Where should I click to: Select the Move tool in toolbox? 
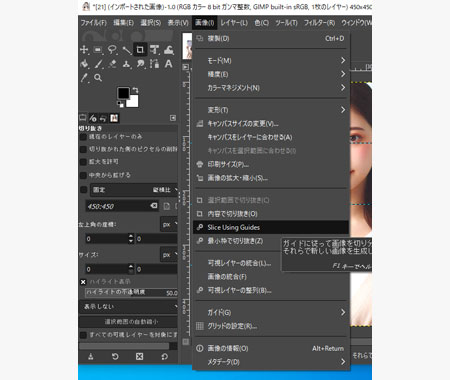tap(84, 50)
